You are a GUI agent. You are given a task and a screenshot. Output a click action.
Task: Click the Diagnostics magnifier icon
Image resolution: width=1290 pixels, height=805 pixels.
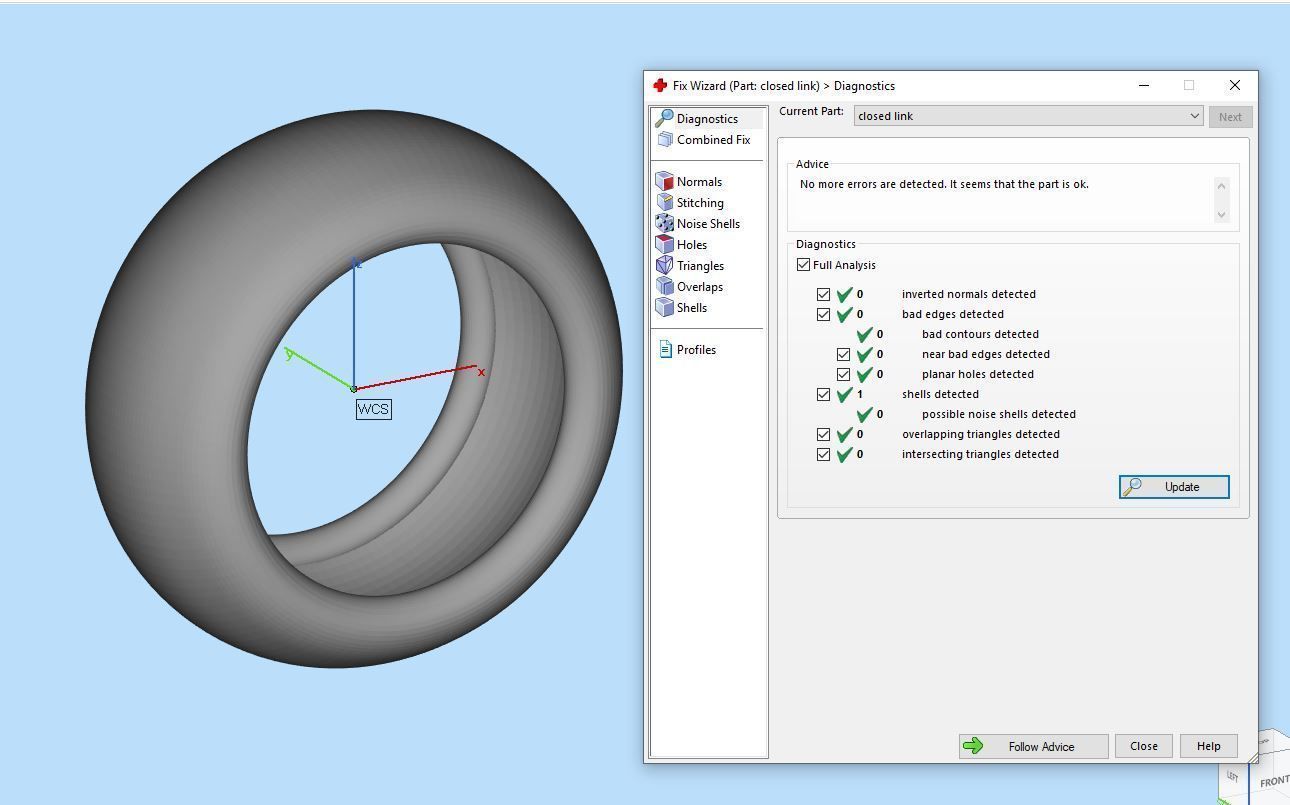coord(664,119)
